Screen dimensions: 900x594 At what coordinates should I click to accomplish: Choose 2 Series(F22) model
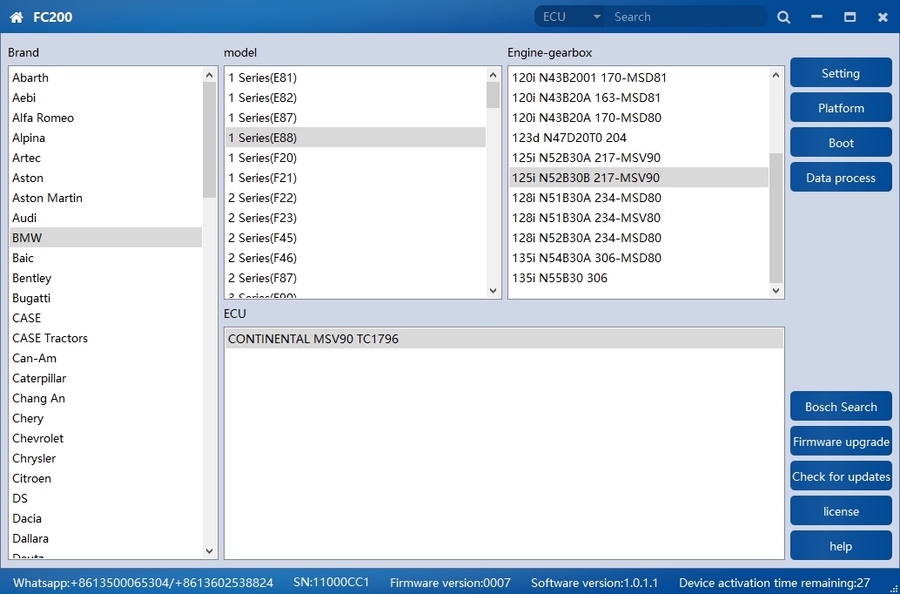point(262,198)
